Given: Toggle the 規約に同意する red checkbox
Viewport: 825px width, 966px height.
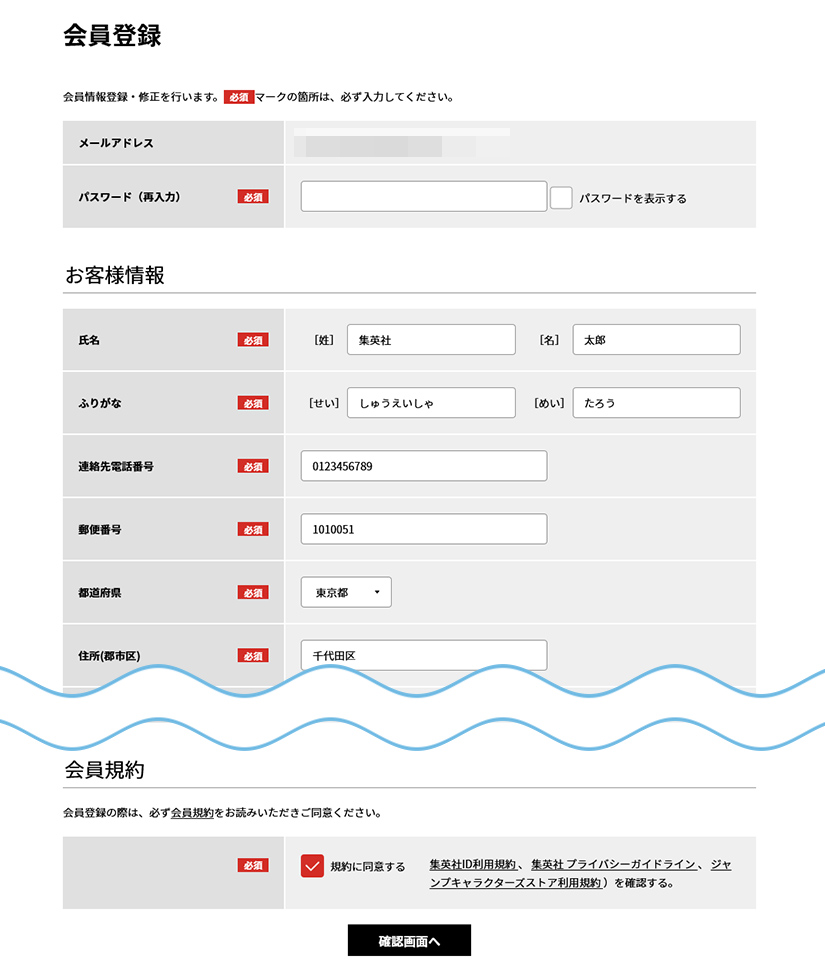Looking at the screenshot, I should 312,866.
